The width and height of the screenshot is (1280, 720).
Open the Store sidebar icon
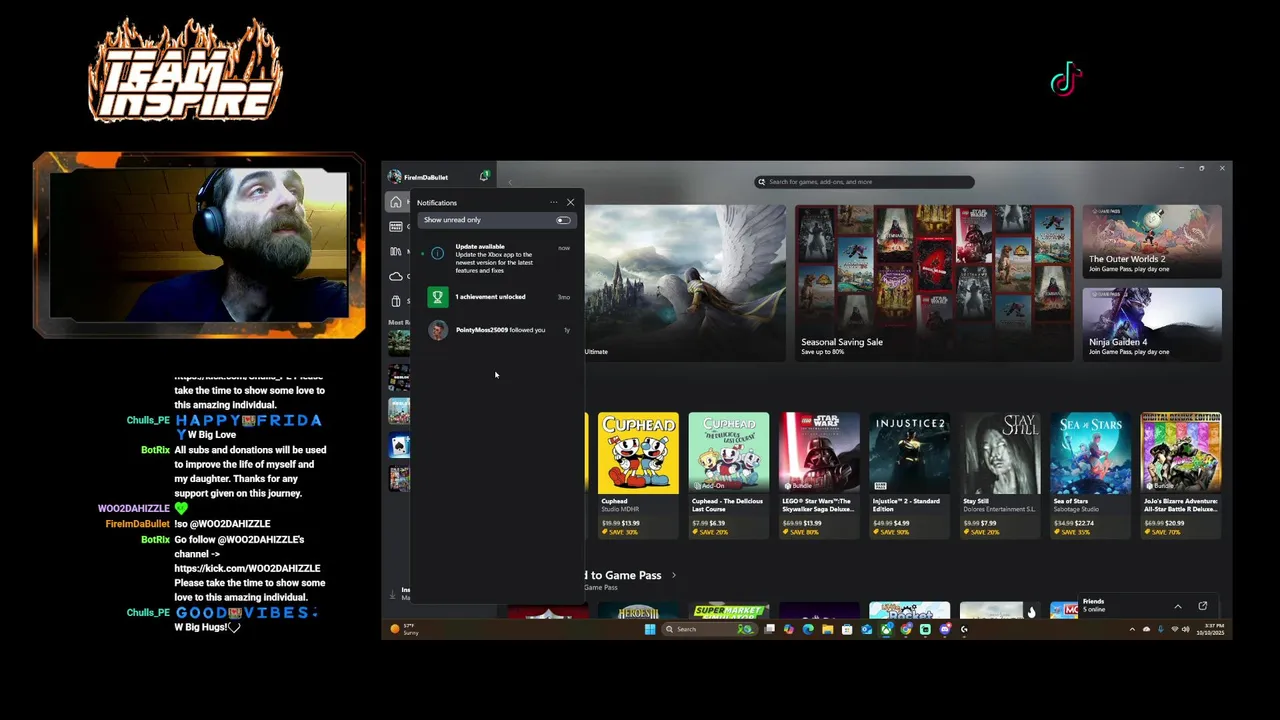396,301
